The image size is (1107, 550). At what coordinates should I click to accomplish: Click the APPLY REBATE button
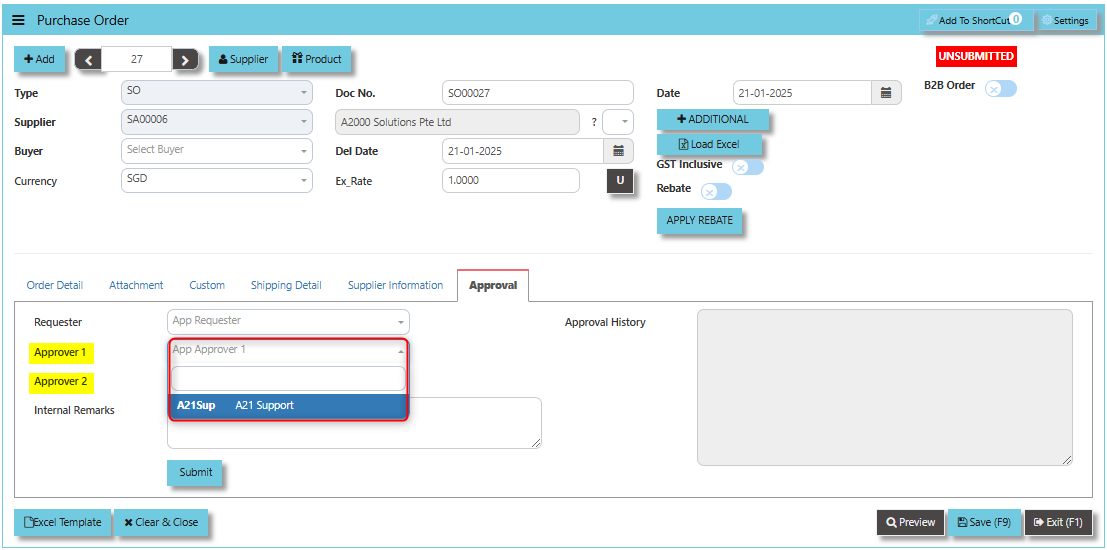699,220
